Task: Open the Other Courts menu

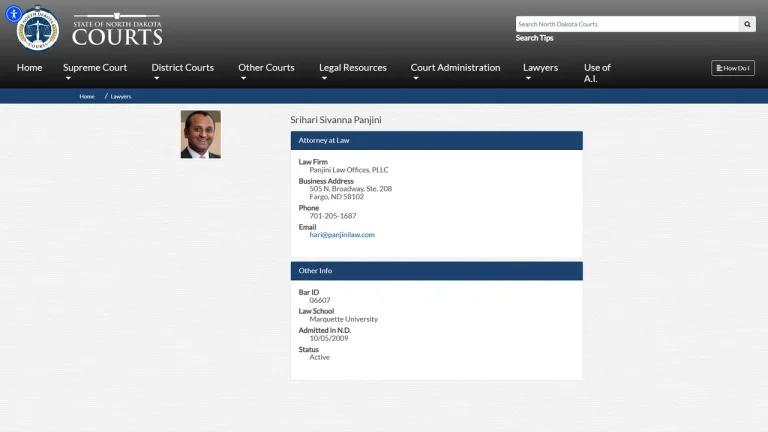Action: click(x=266, y=68)
